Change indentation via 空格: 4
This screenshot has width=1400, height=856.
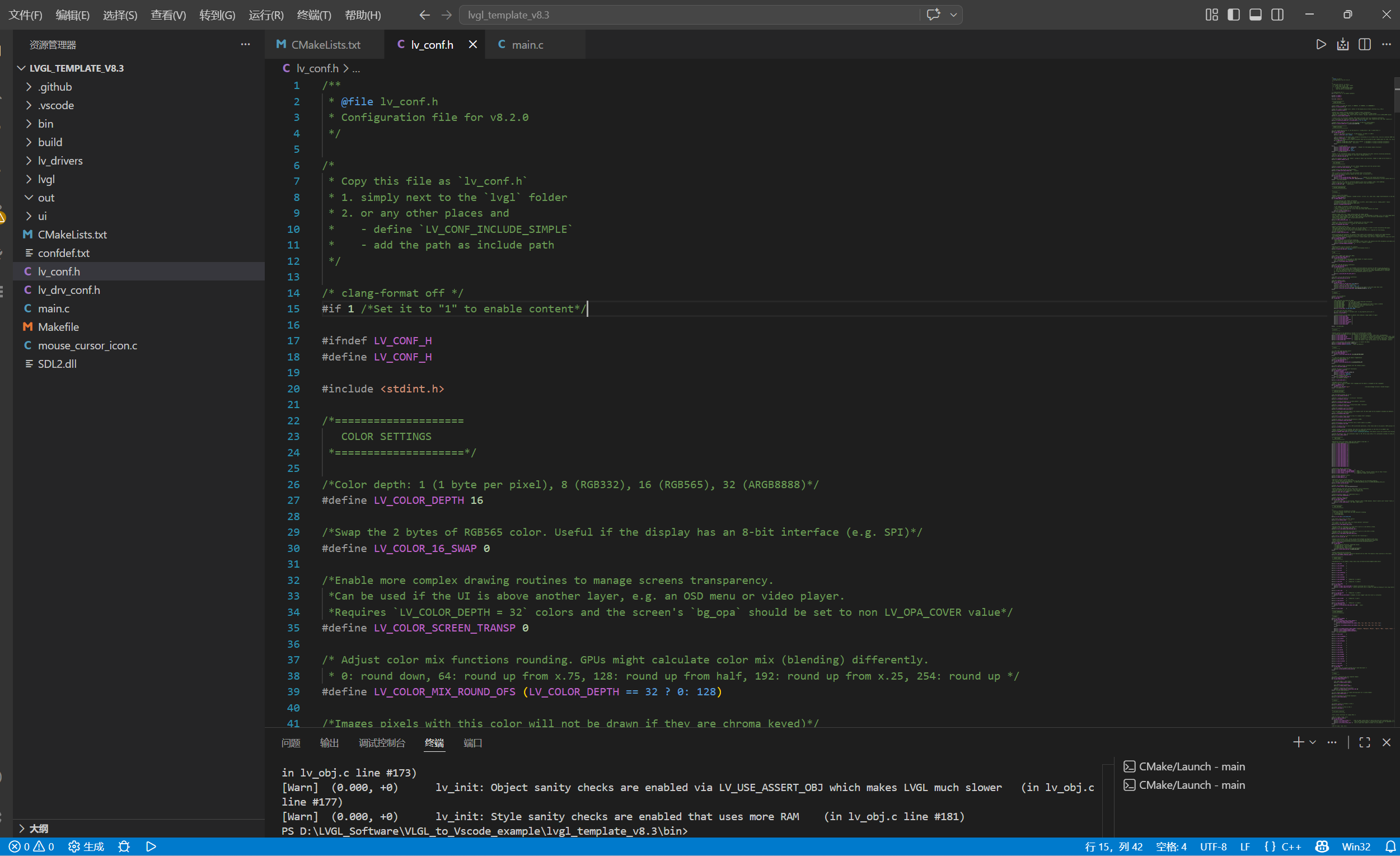(1171, 846)
